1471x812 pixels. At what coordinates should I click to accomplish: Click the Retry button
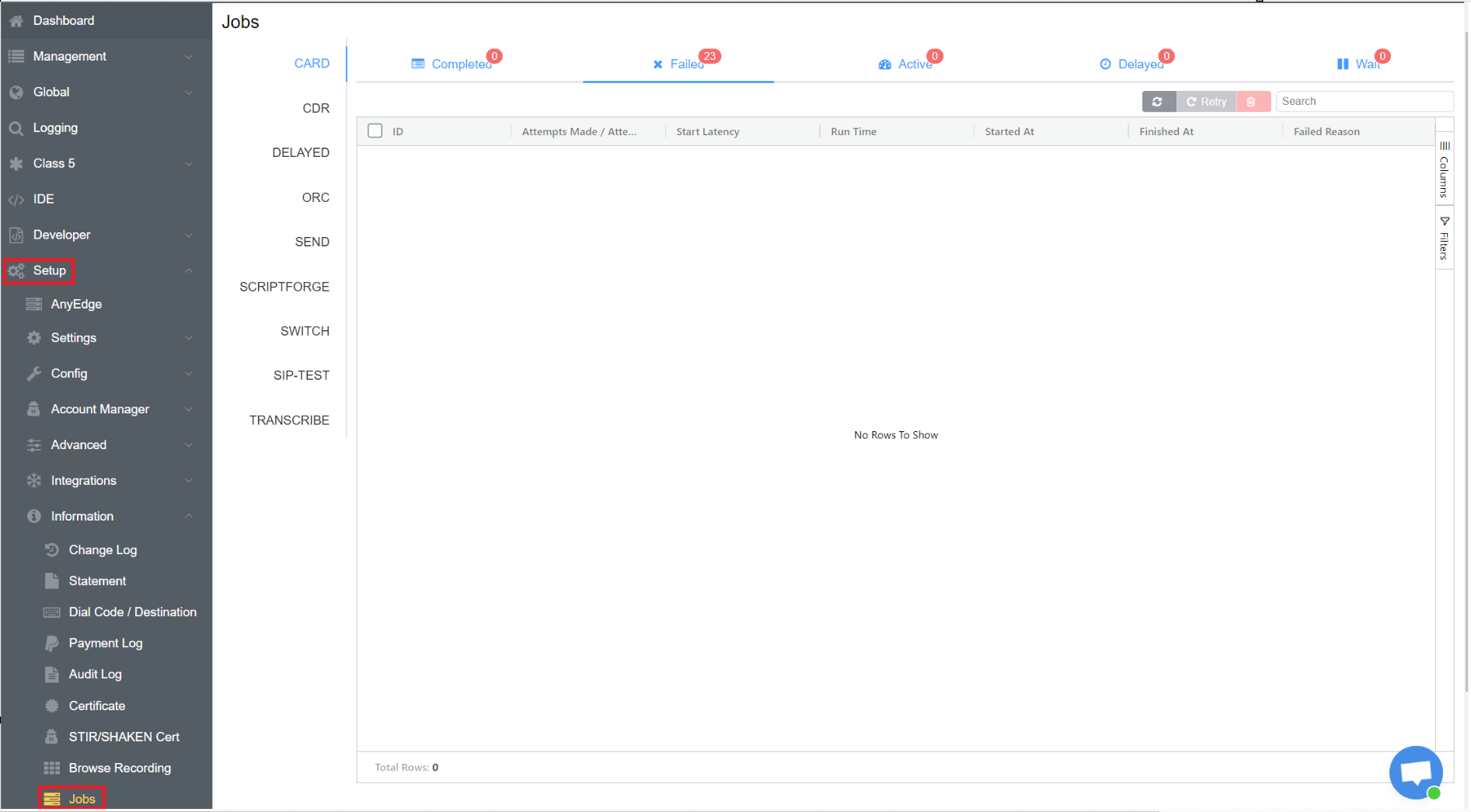1206,102
